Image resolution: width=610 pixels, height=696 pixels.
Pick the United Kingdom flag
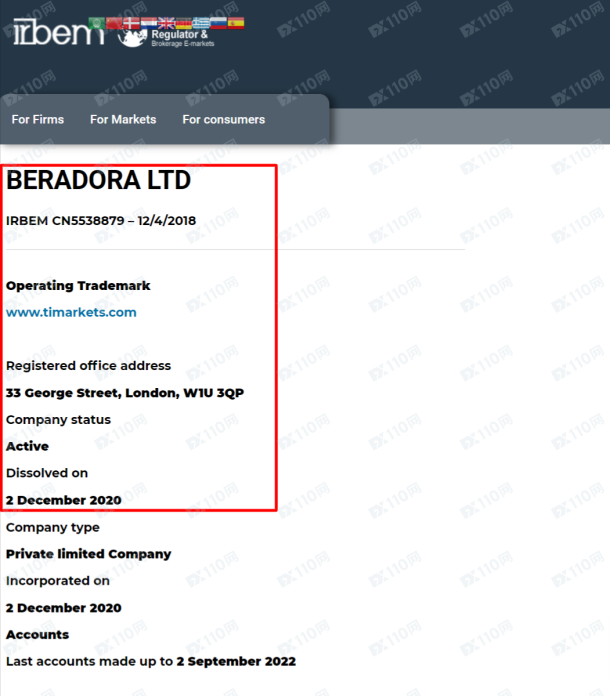click(166, 23)
